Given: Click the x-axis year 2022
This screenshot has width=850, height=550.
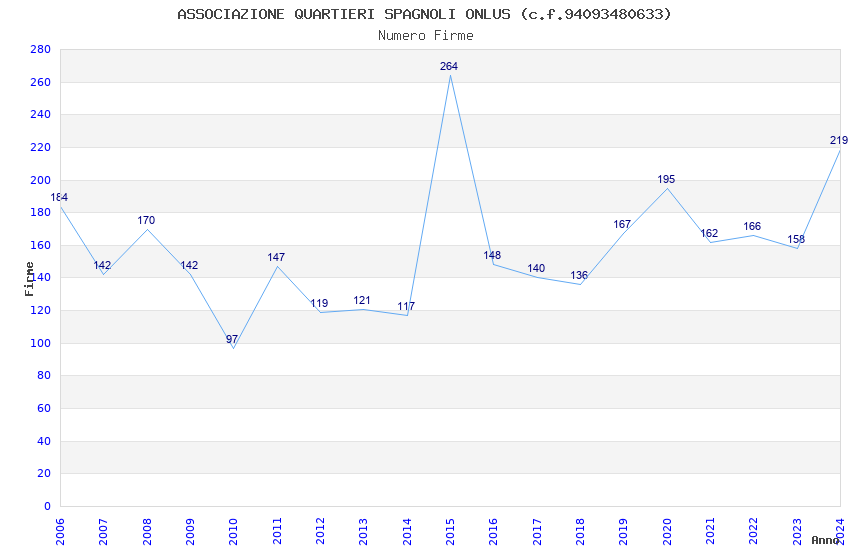Looking at the screenshot, I should (754, 532).
